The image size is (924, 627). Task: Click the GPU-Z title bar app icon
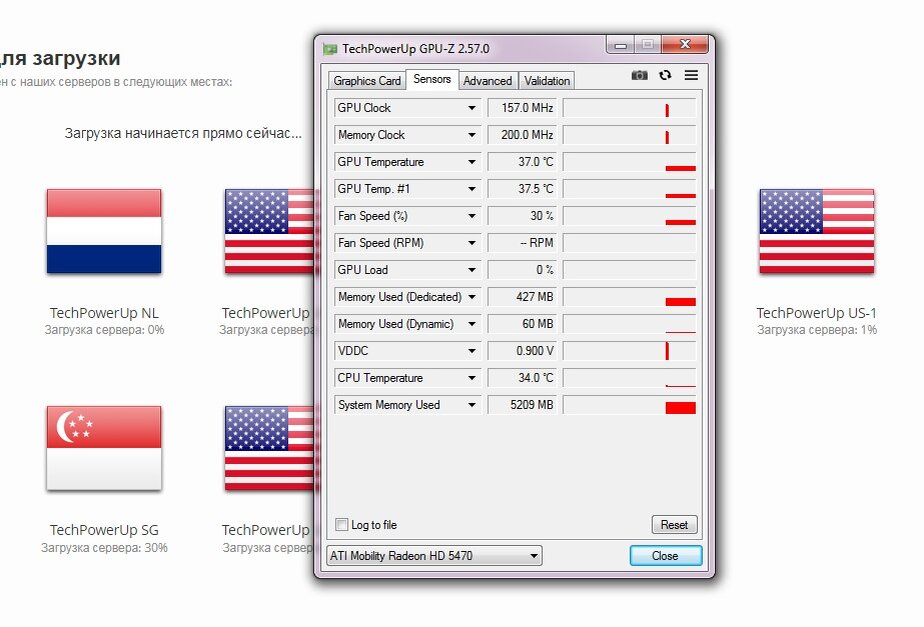click(330, 49)
